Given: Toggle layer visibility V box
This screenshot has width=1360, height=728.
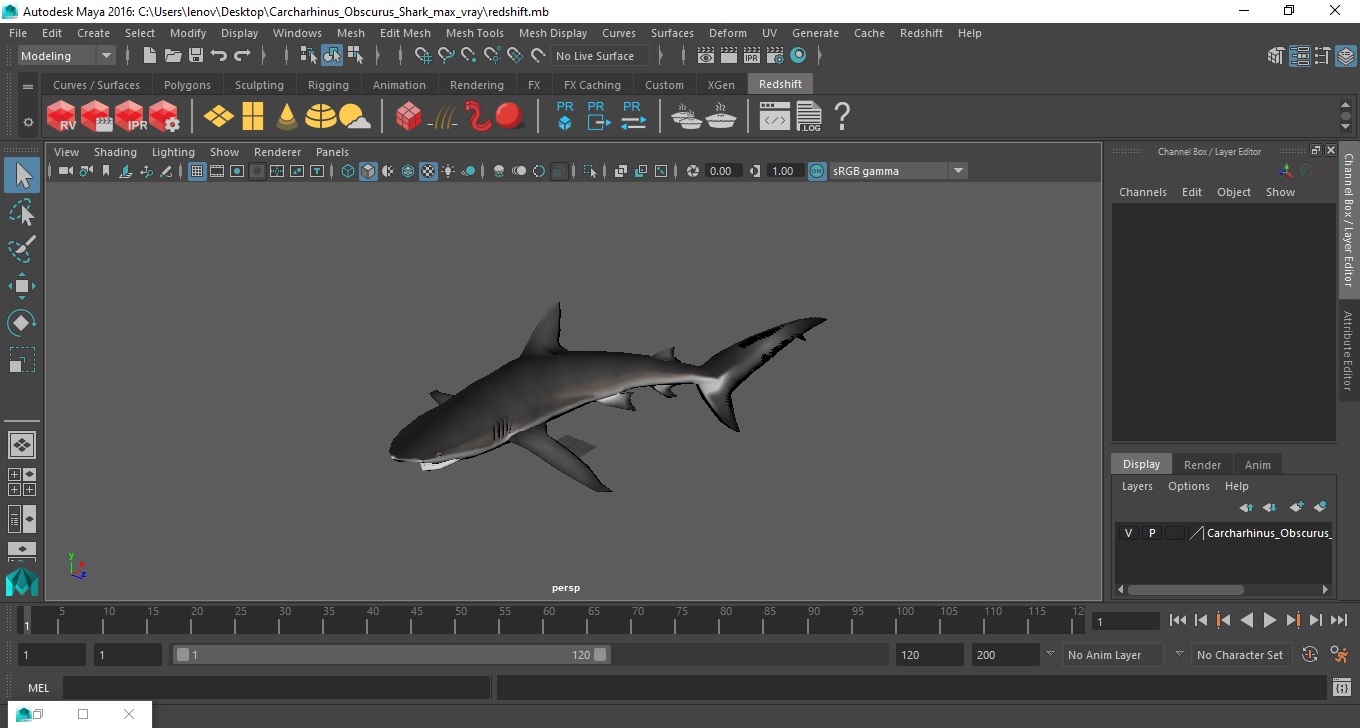Looking at the screenshot, I should point(1129,533).
